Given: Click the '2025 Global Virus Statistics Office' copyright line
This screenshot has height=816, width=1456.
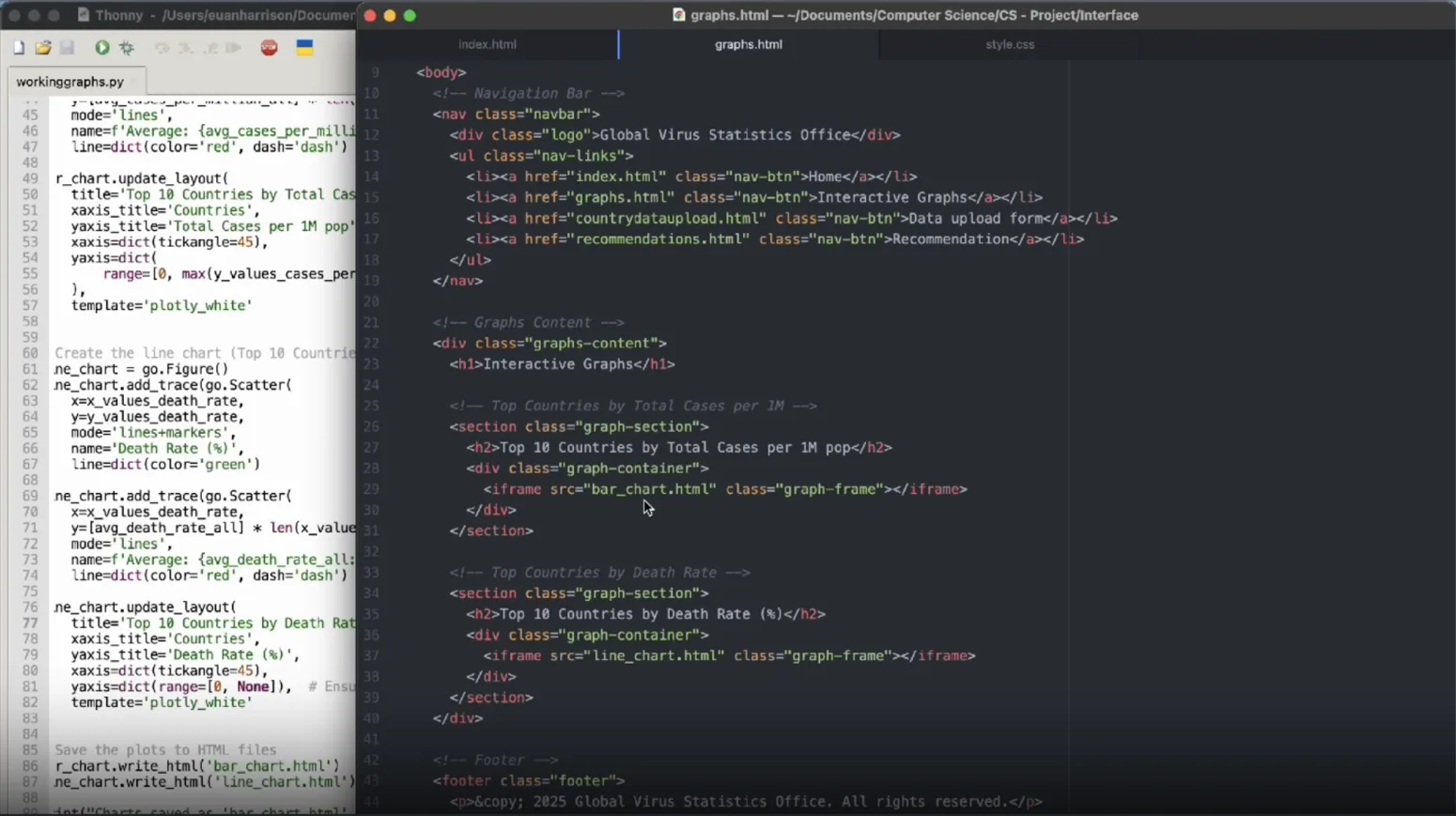Looking at the screenshot, I should [746, 802].
